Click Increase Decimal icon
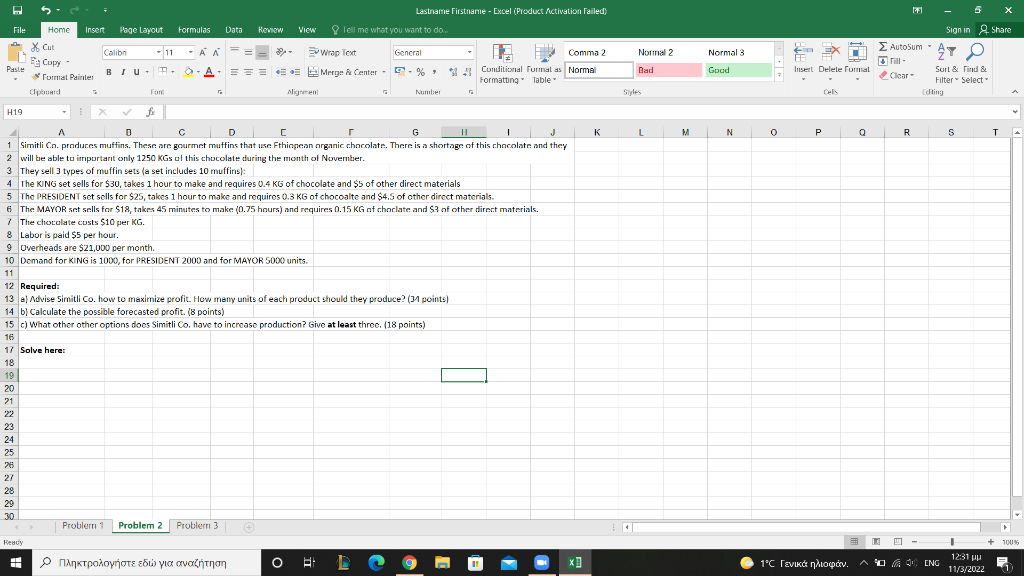This screenshot has width=1024, height=576. [453, 72]
